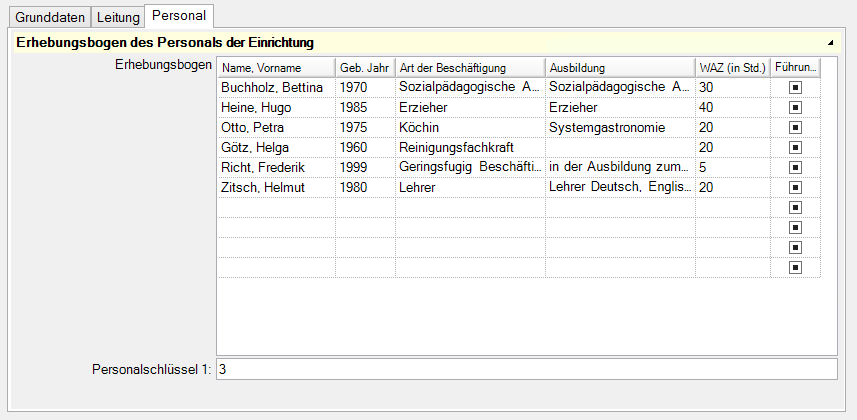Collapse the Erhebungsbogen section with the arrow
Screen dimensions: 857x420
click(x=830, y=43)
